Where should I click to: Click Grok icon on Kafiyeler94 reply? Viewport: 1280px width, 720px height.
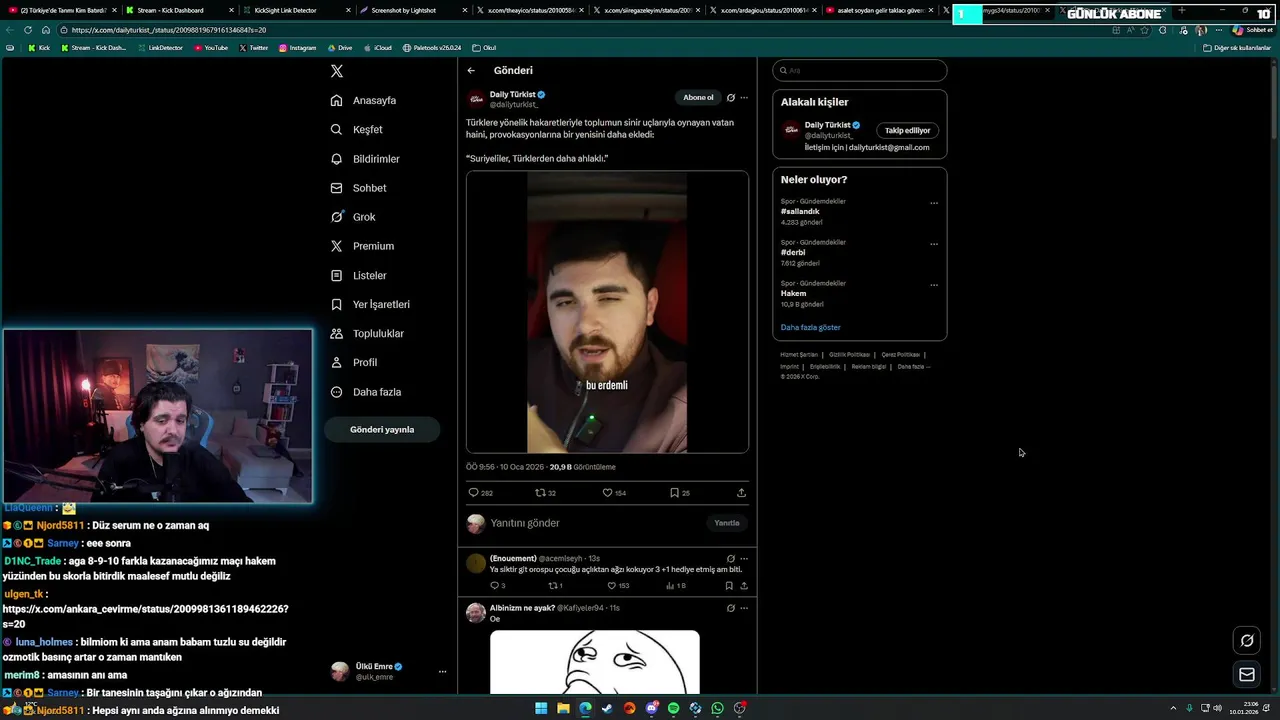click(731, 608)
